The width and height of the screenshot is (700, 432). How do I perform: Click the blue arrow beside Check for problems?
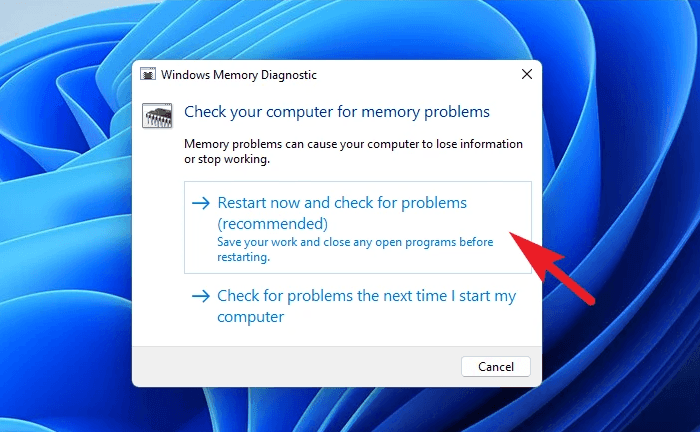tap(201, 296)
